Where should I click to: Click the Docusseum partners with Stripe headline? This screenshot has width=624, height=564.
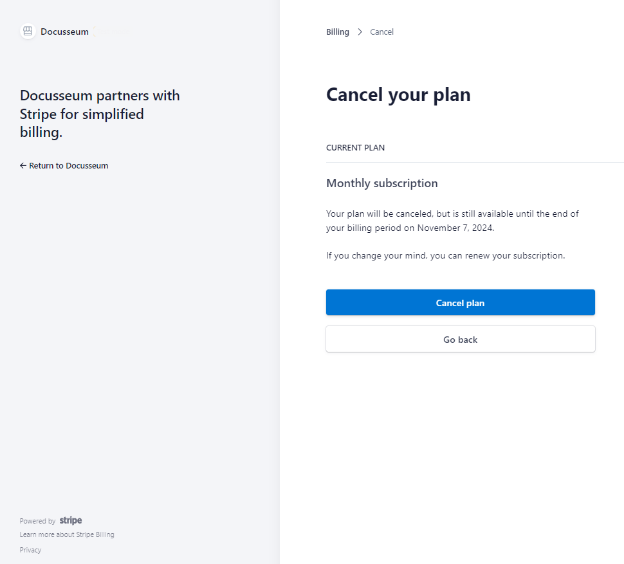pyautogui.click(x=100, y=113)
